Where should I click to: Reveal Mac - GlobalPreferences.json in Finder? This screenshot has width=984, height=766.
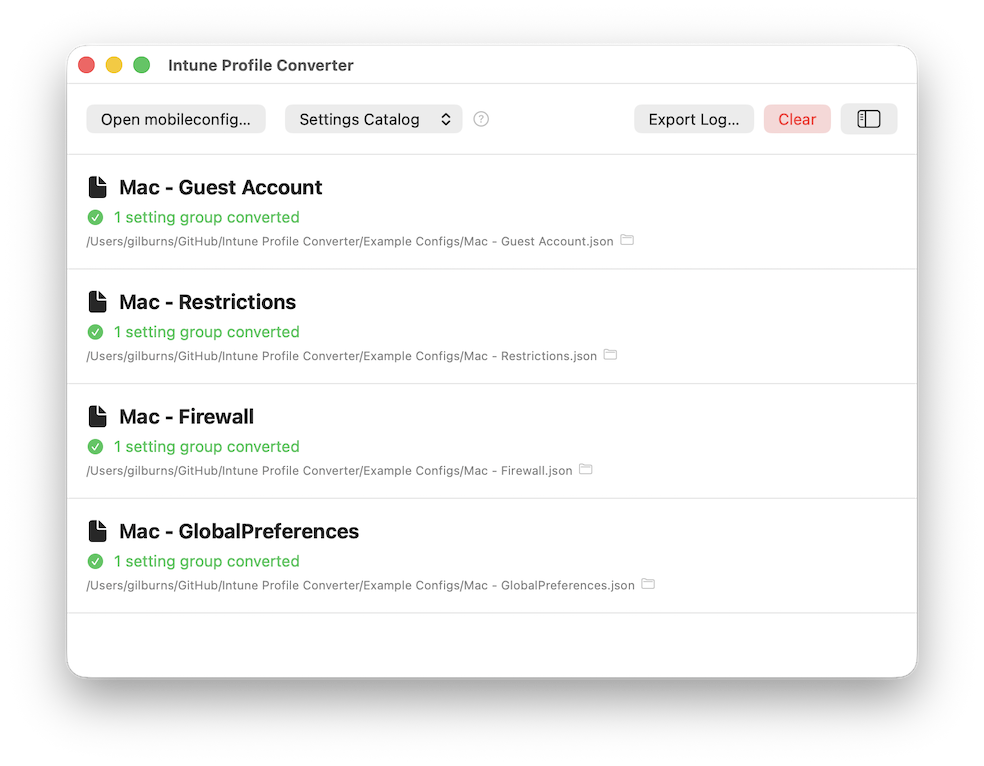(x=648, y=584)
